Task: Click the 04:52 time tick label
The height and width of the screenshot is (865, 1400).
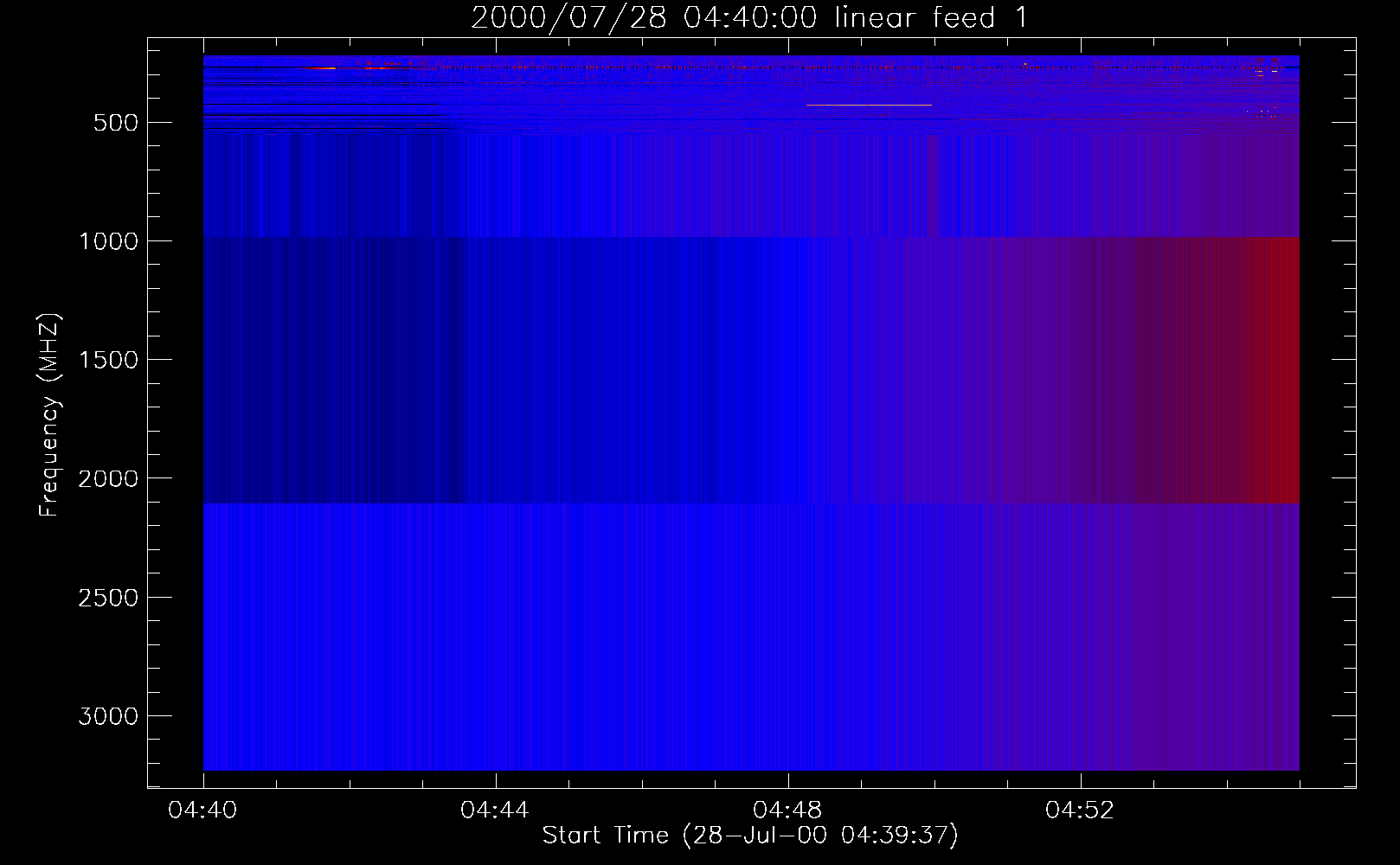Action: coord(1080,811)
